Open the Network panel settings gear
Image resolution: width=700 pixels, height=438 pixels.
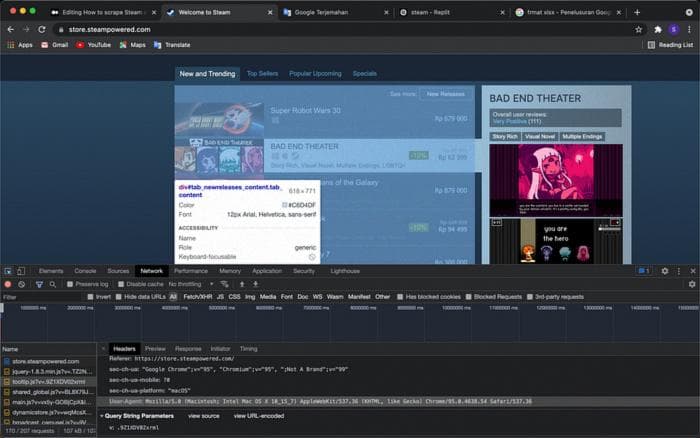[692, 284]
